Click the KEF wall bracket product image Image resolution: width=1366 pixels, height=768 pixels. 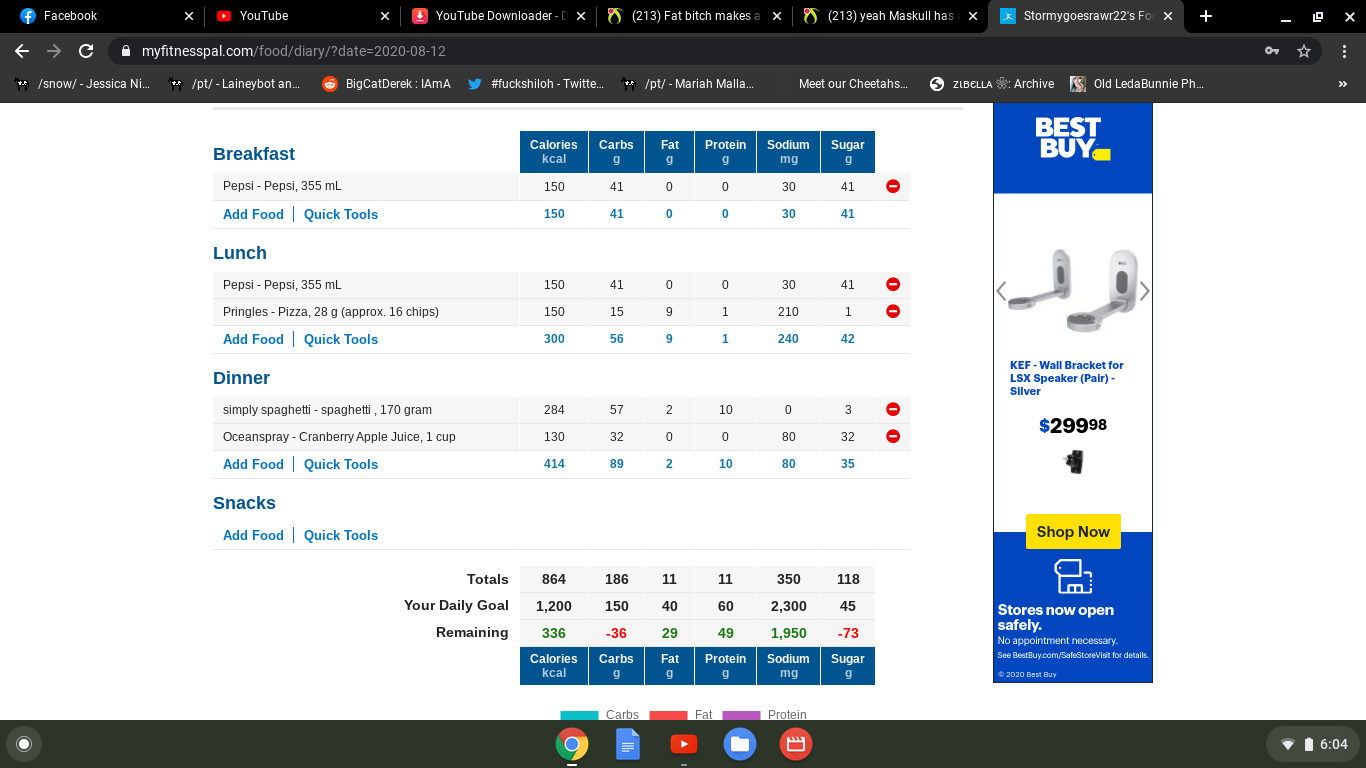tap(1073, 290)
